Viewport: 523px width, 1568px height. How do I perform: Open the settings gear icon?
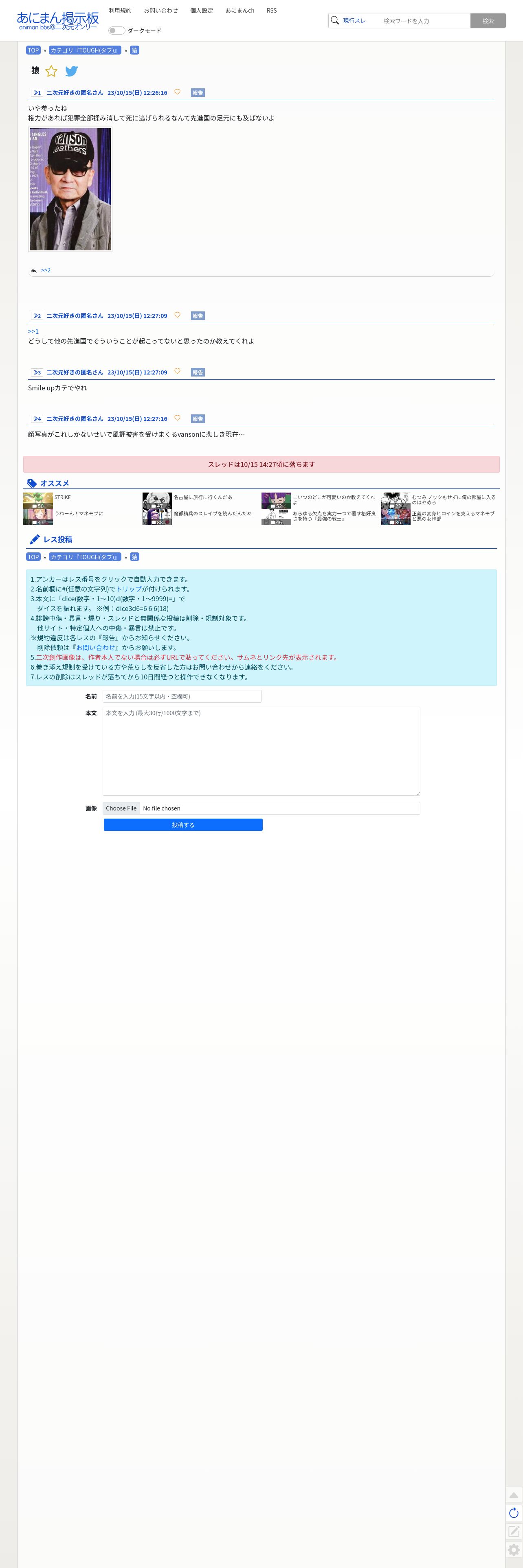[x=514, y=1550]
